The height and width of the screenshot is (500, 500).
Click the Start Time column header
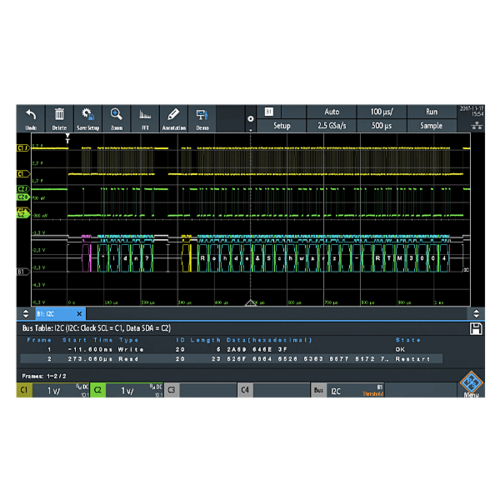(x=88, y=340)
